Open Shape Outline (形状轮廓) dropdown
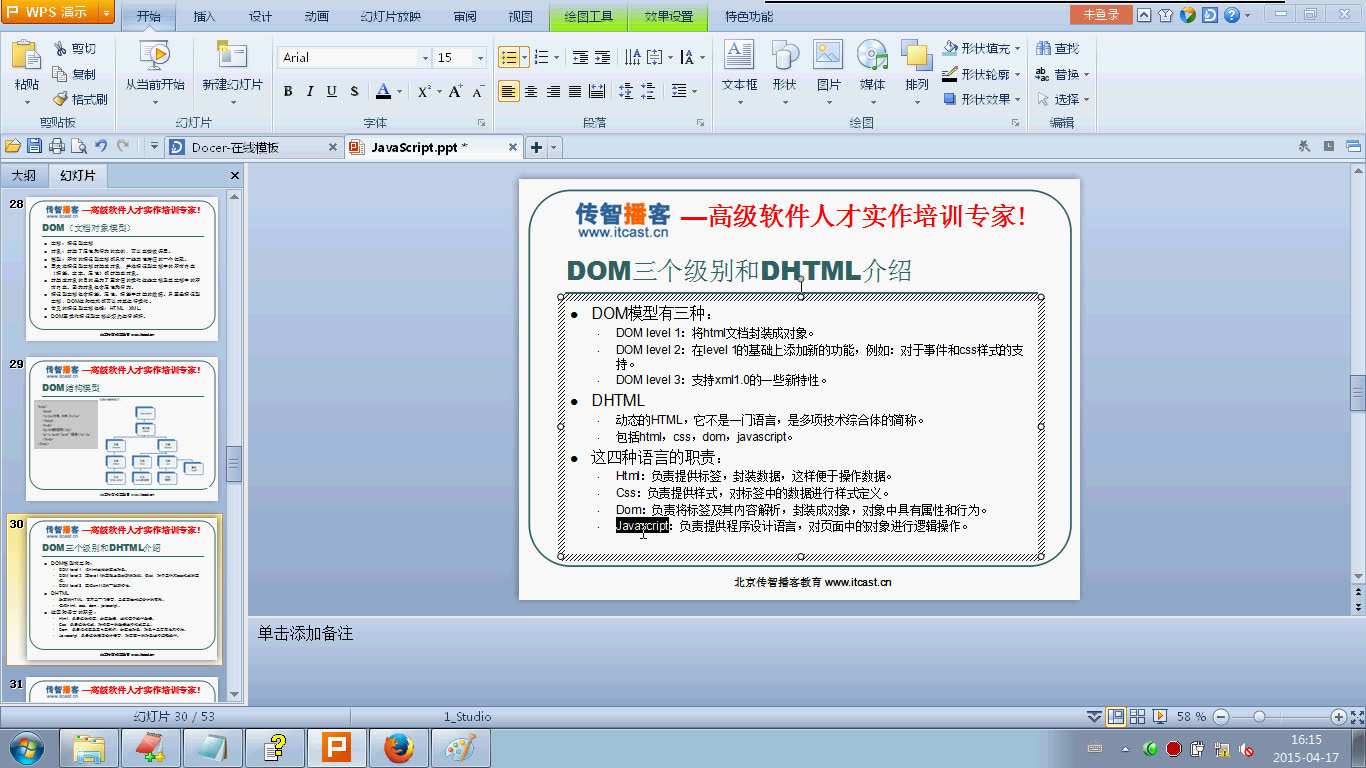Screen dimensions: 1366x768 tap(1017, 74)
